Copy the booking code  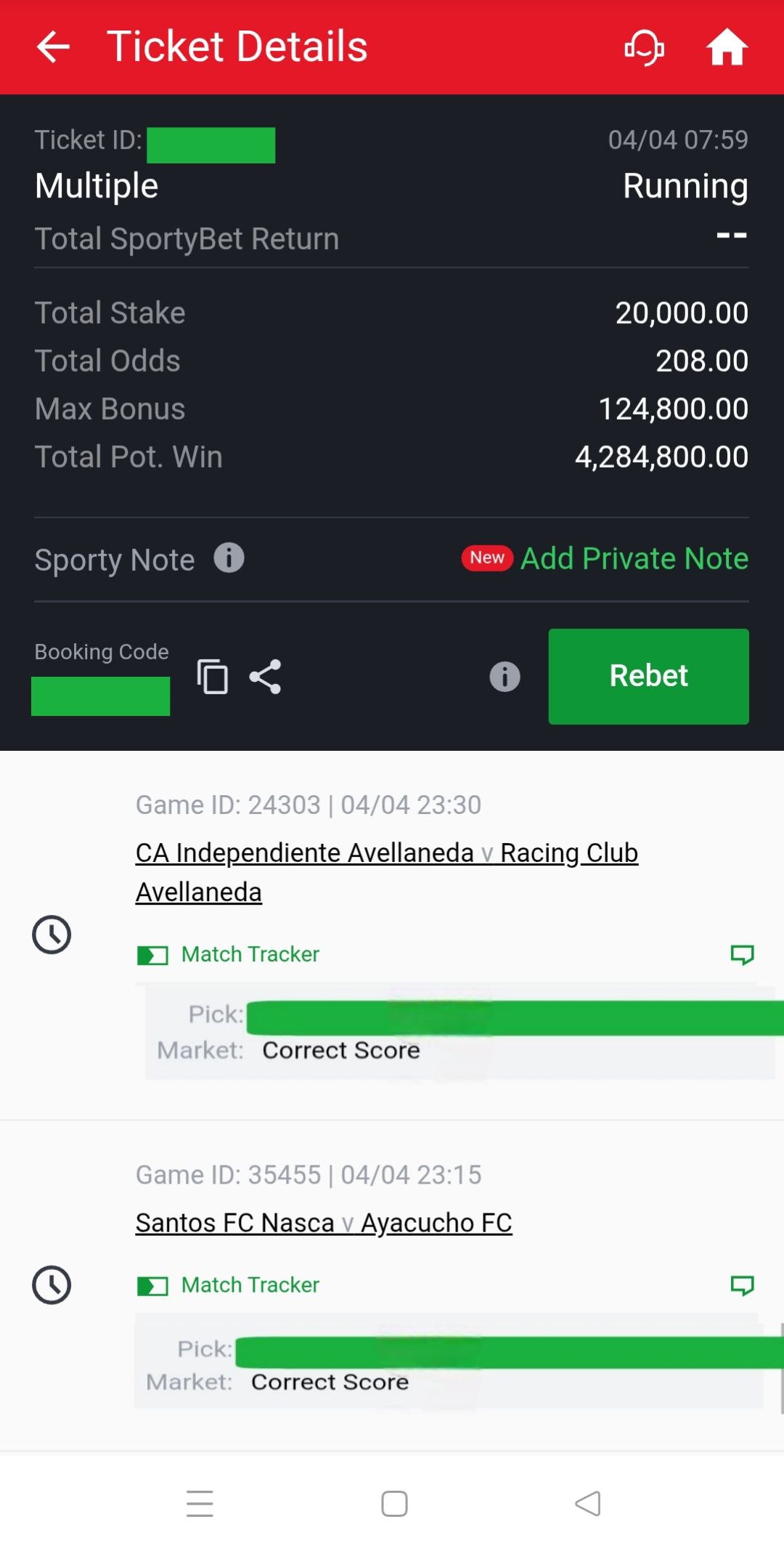(212, 677)
